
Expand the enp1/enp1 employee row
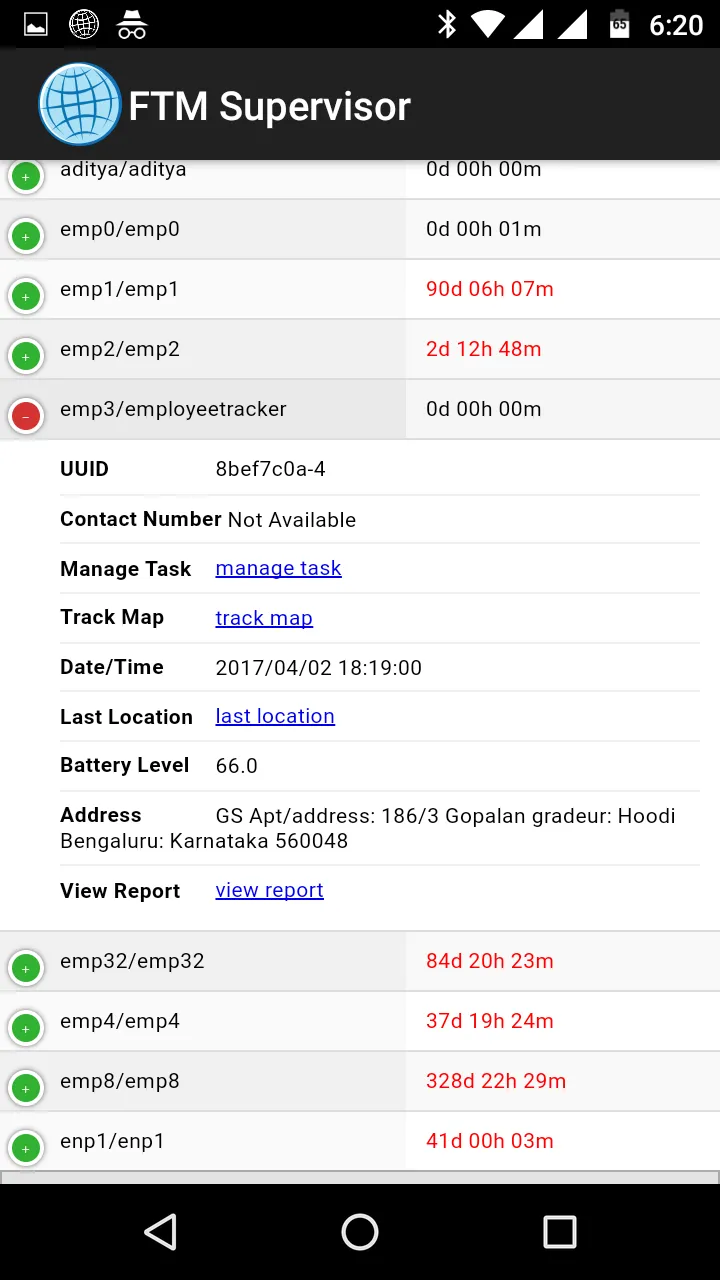[26, 1148]
